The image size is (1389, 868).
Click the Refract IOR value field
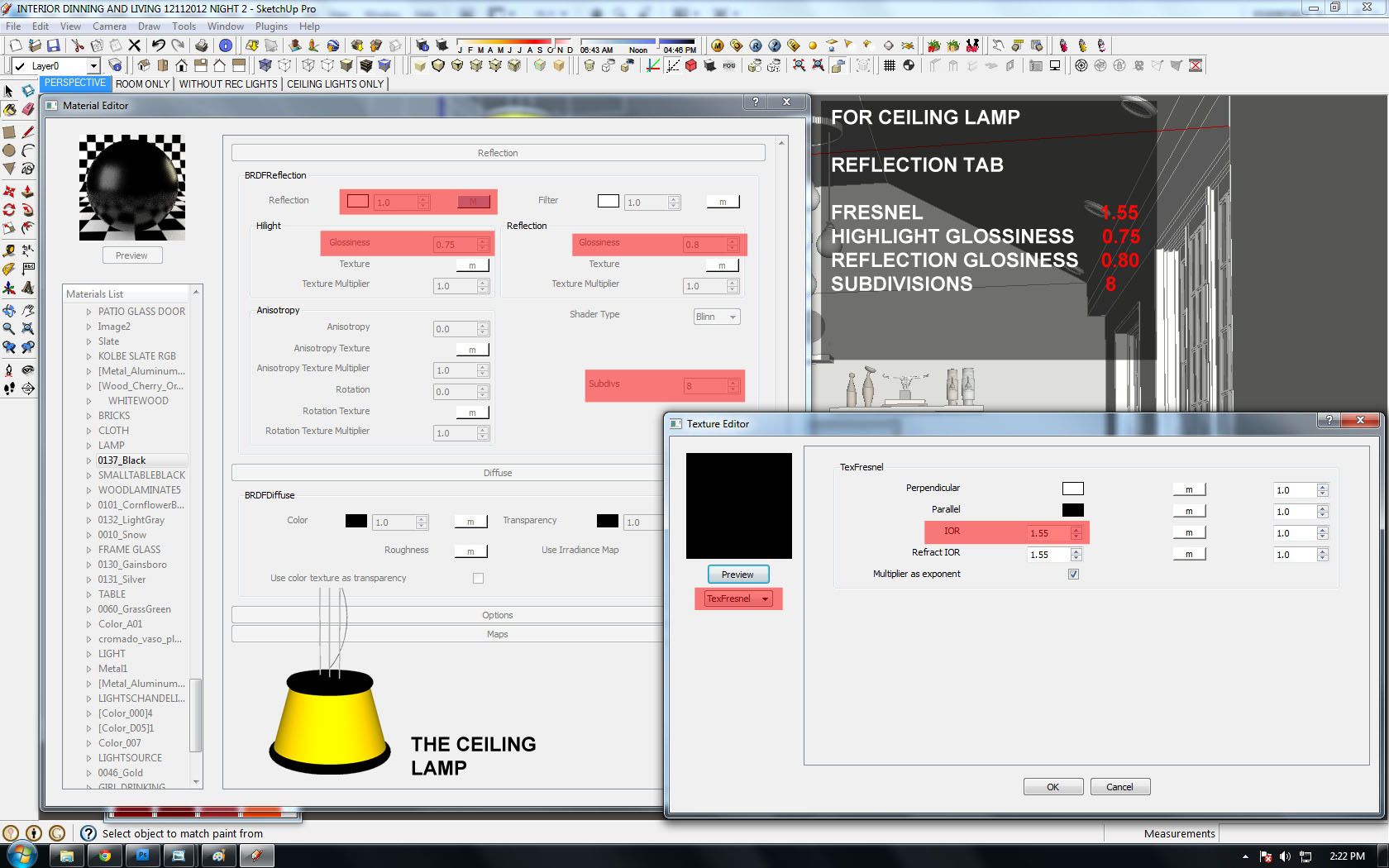(x=1048, y=555)
